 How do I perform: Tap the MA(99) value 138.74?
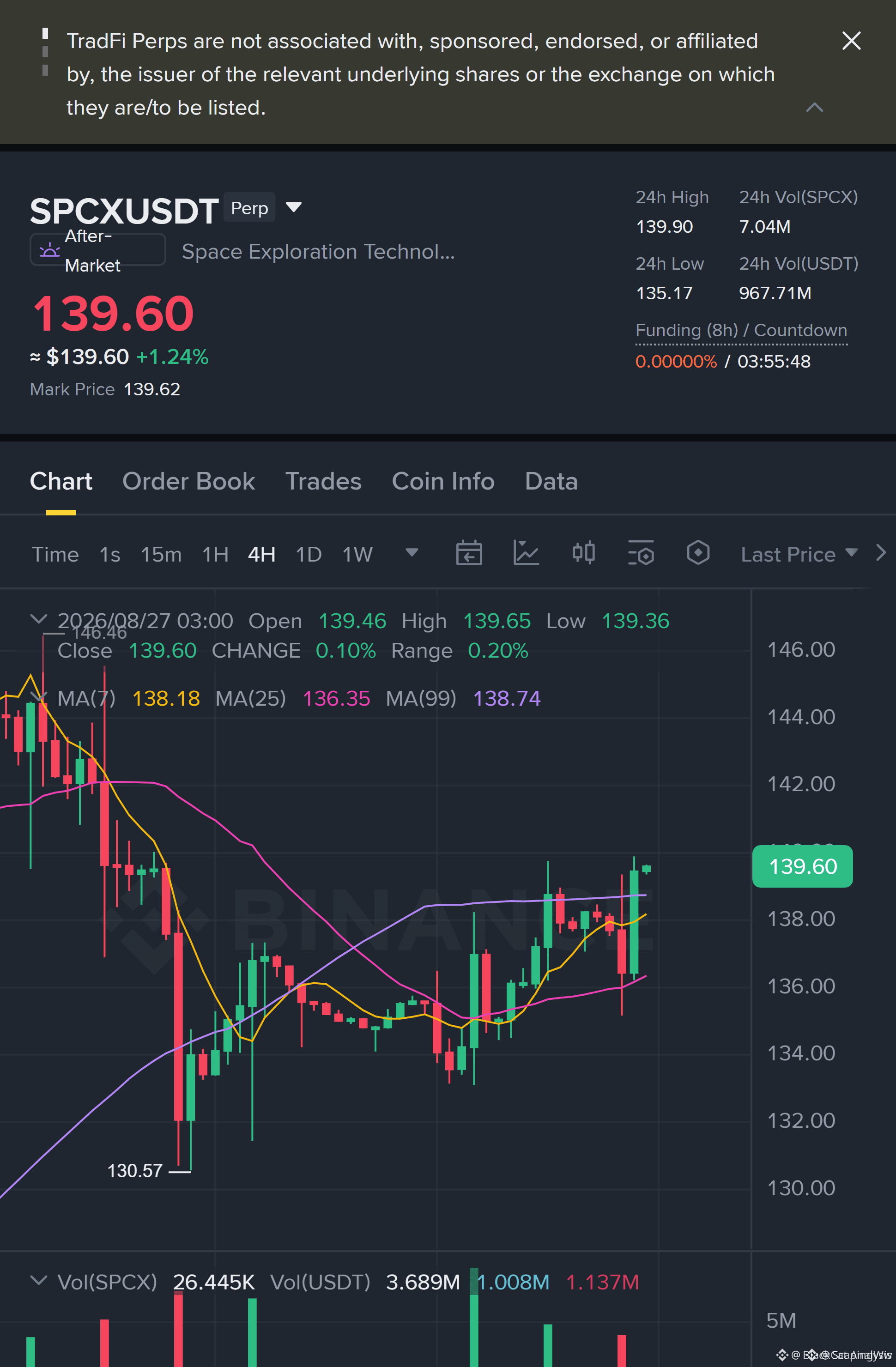click(507, 698)
